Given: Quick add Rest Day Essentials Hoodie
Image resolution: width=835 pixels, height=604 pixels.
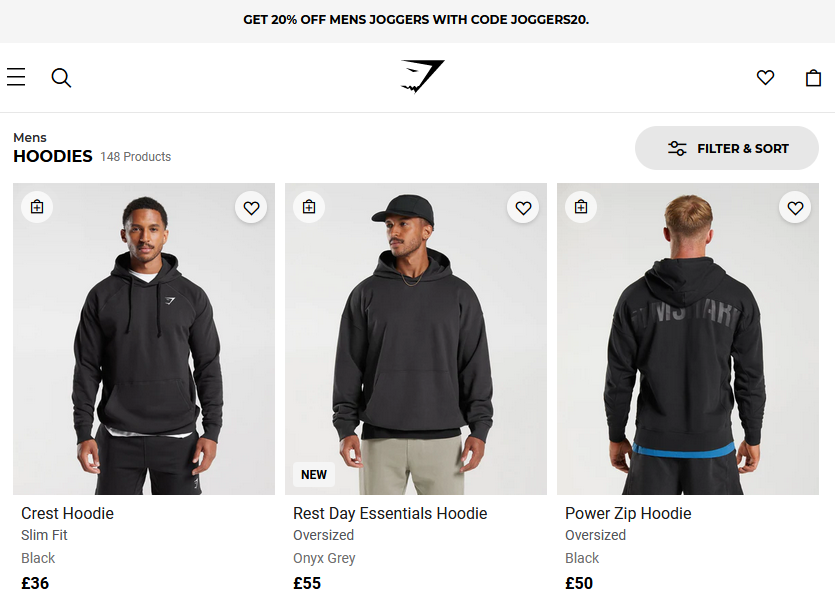Looking at the screenshot, I should pos(309,207).
